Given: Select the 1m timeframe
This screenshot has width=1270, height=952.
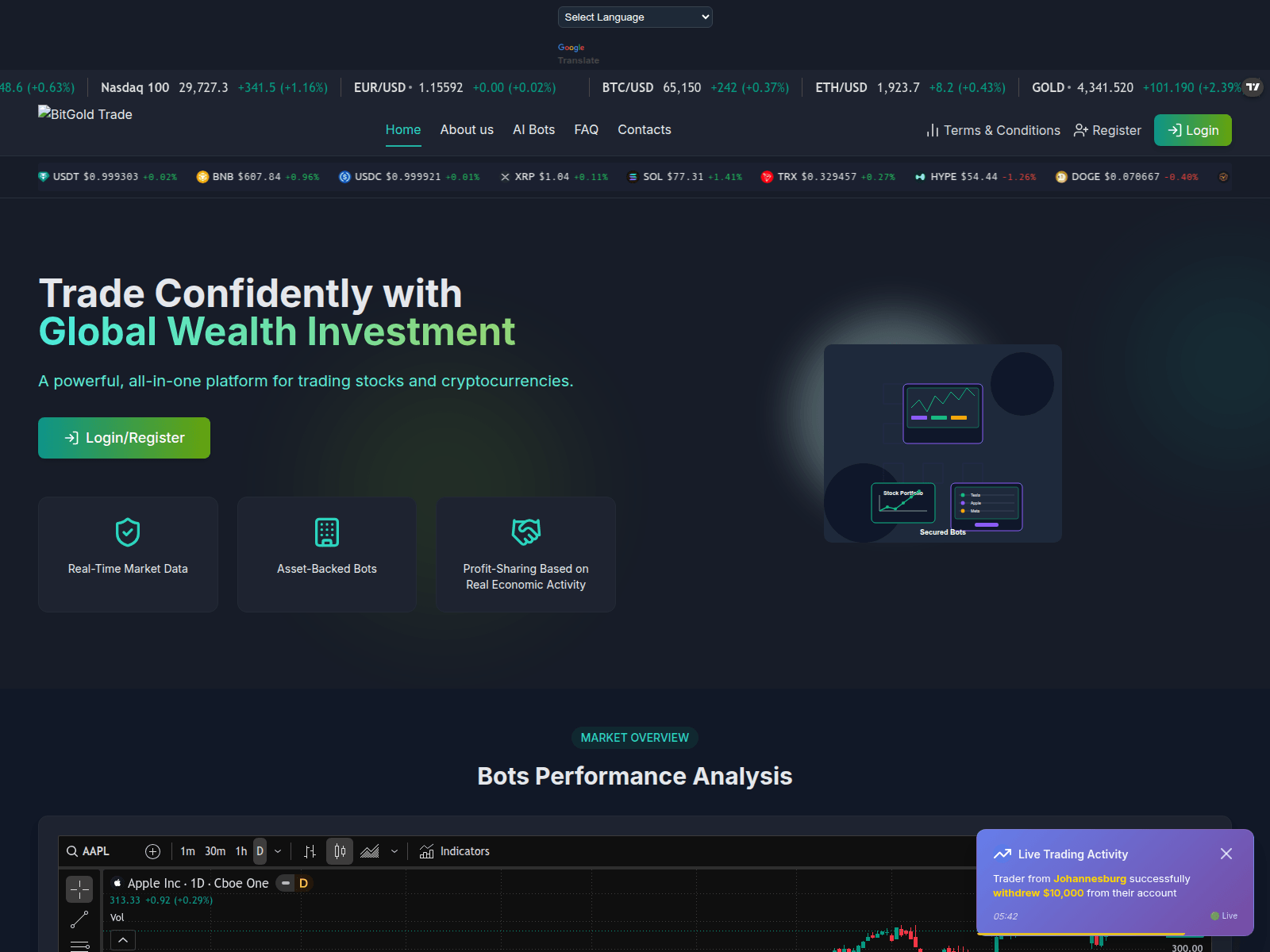Looking at the screenshot, I should 187,851.
